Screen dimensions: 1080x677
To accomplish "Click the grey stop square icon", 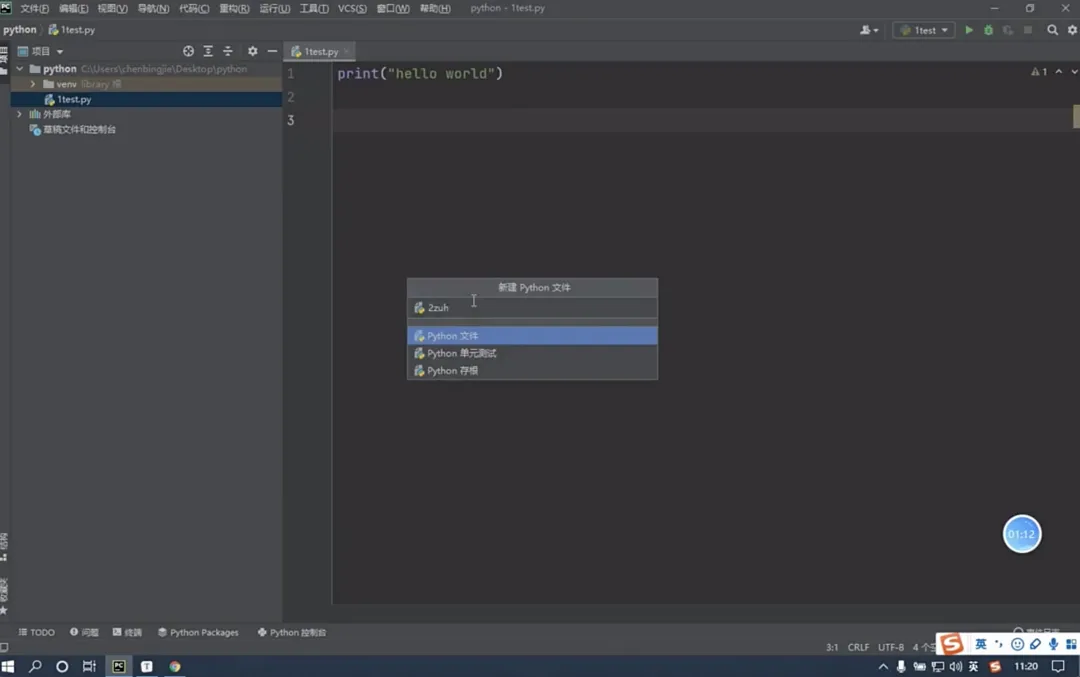I will tap(1028, 30).
